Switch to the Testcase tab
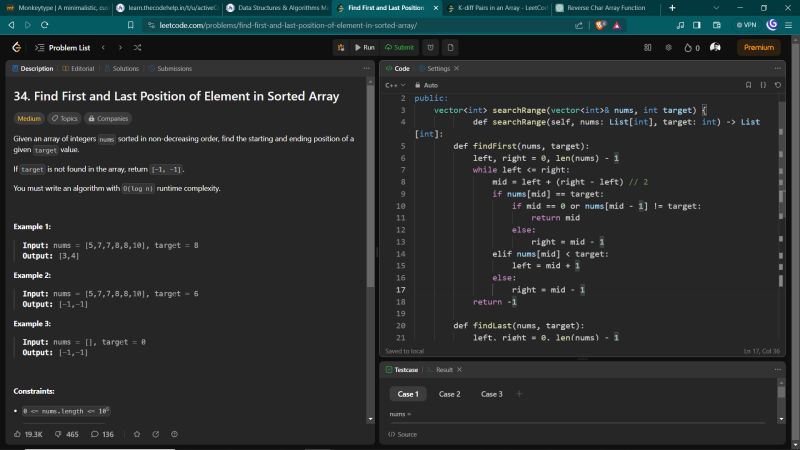The image size is (800, 450). pos(402,370)
